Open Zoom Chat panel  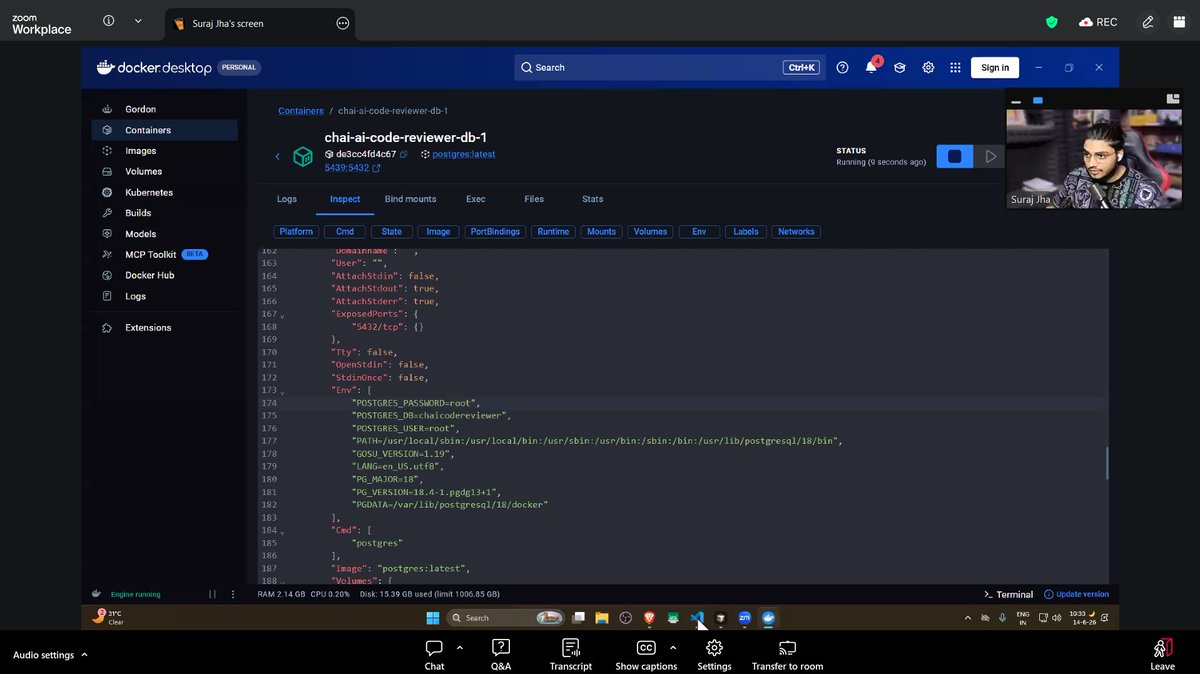coord(434,655)
